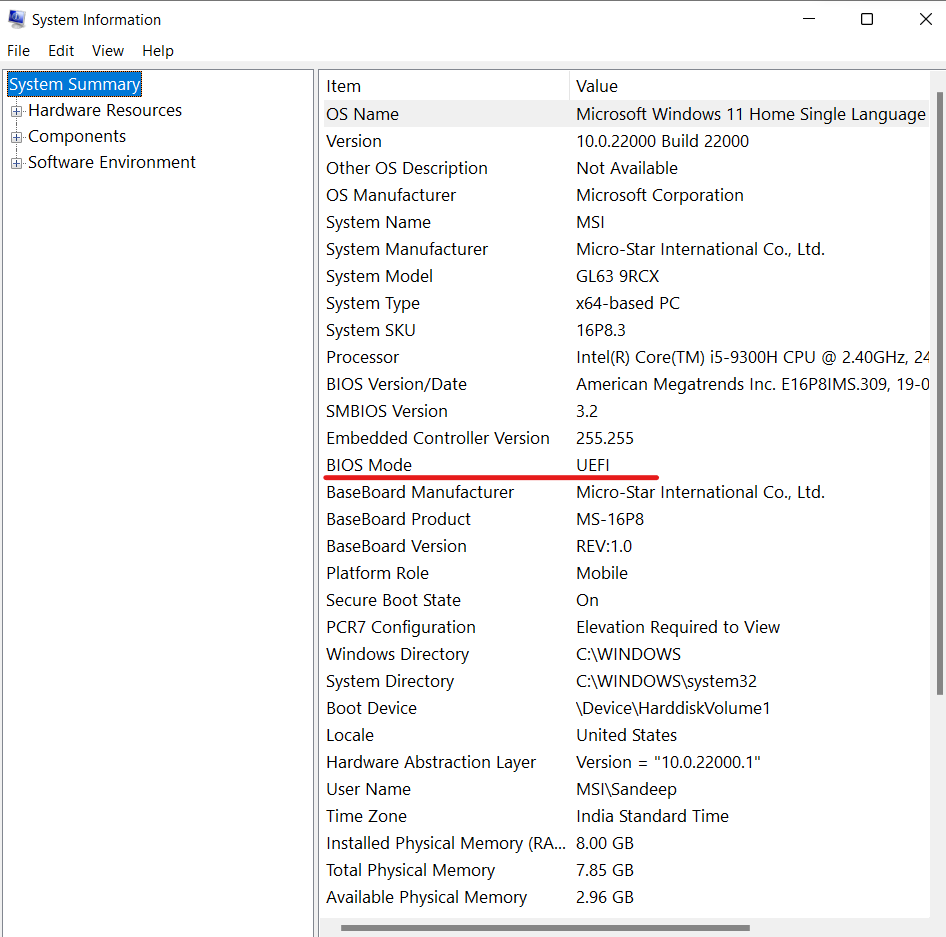This screenshot has width=946, height=937.
Task: Open the Edit menu
Action: click(x=61, y=51)
